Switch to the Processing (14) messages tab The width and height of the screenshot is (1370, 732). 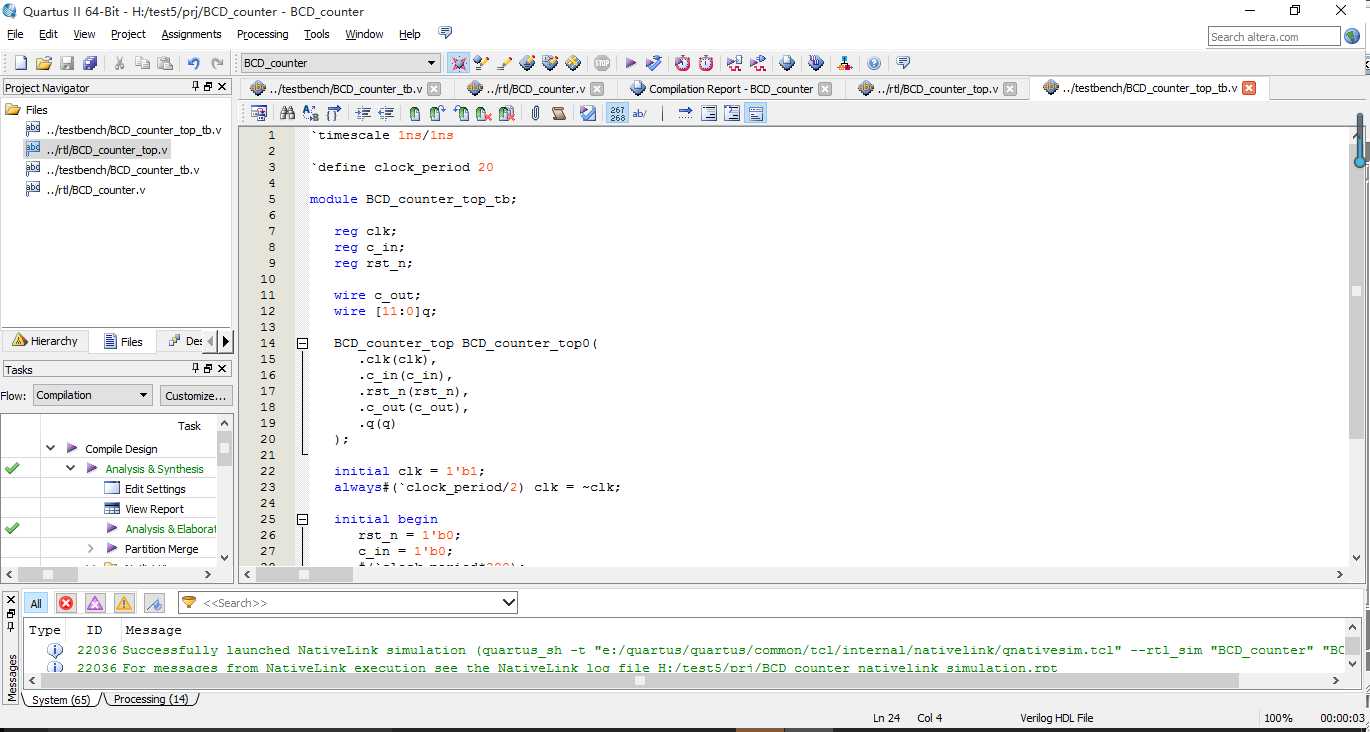(150, 700)
